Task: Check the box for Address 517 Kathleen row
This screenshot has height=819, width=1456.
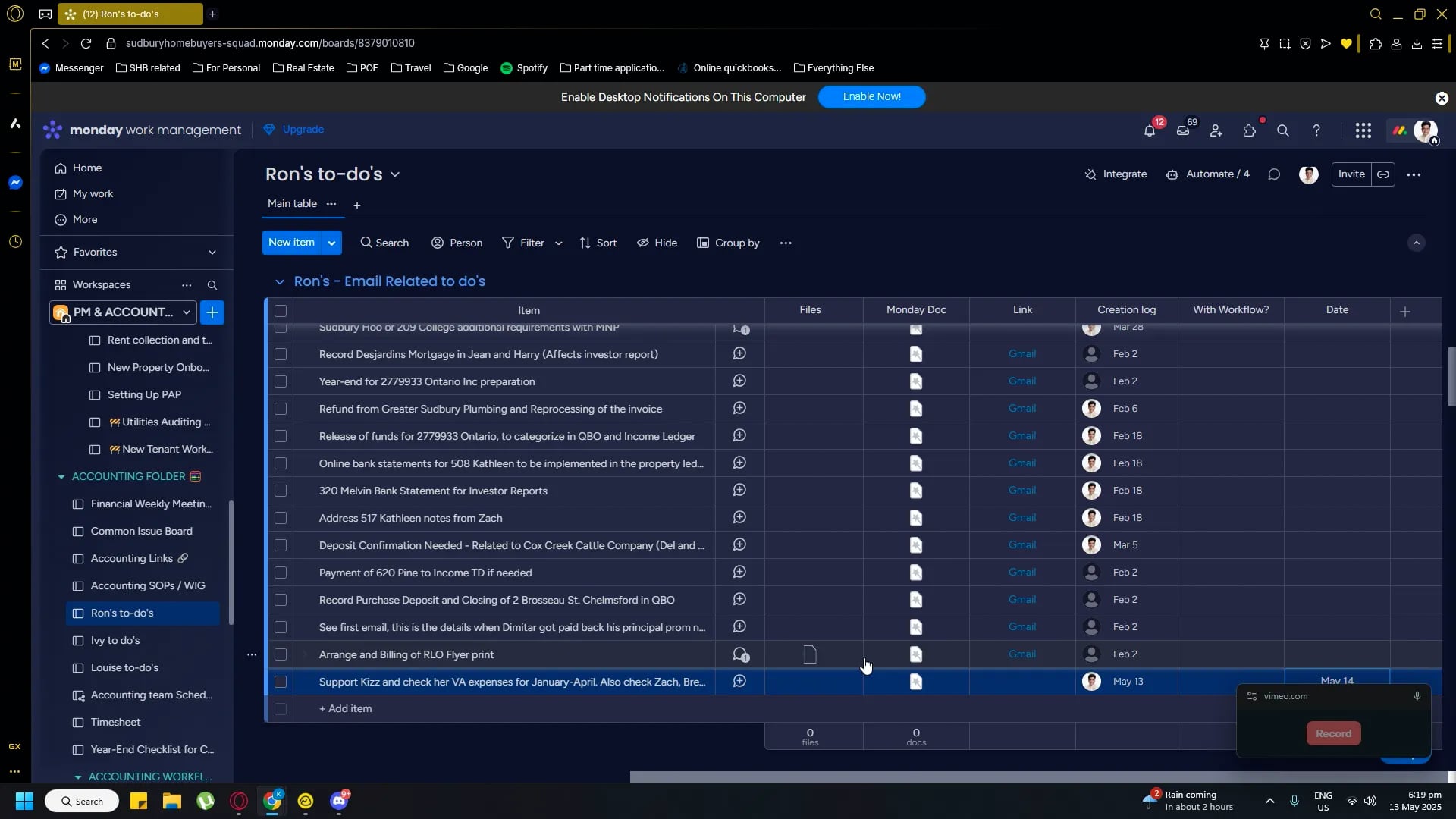Action: tap(281, 518)
